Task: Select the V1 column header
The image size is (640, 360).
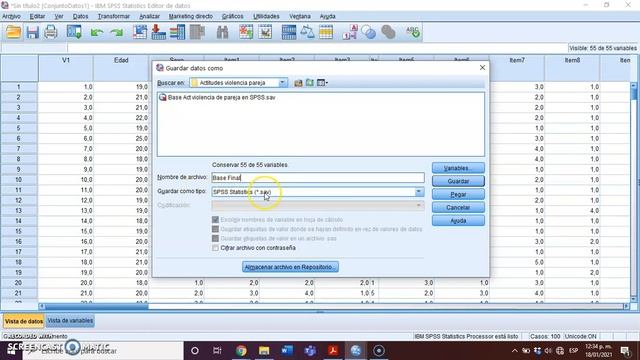Action: point(66,68)
